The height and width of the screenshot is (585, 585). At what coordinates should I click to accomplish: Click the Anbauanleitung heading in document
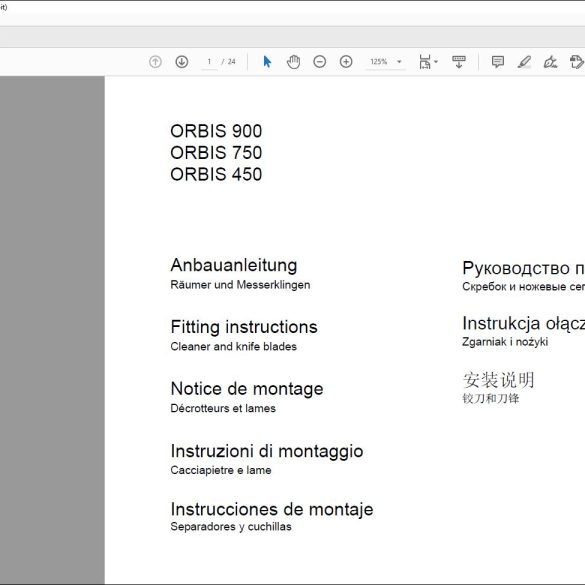pyautogui.click(x=234, y=265)
